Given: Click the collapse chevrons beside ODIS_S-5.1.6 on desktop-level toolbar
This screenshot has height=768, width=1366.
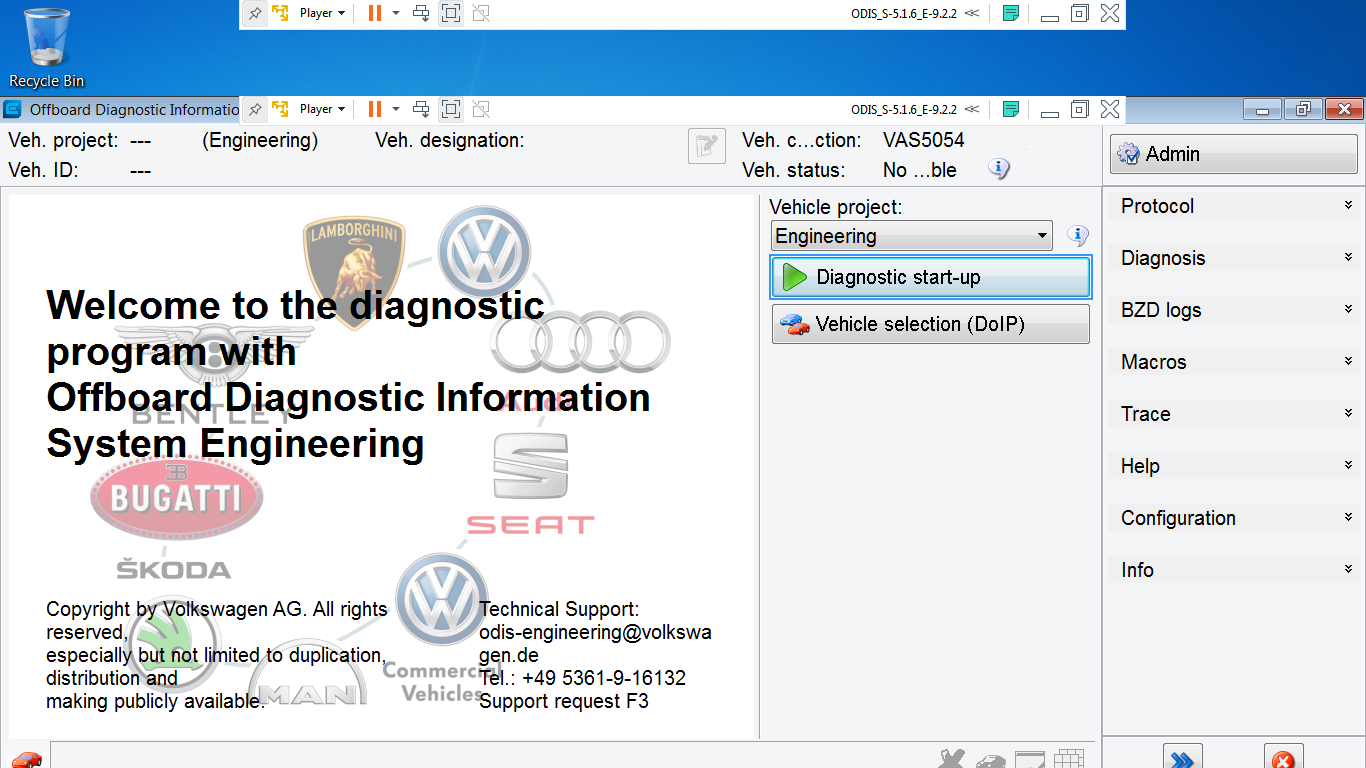Looking at the screenshot, I should pyautogui.click(x=971, y=13).
